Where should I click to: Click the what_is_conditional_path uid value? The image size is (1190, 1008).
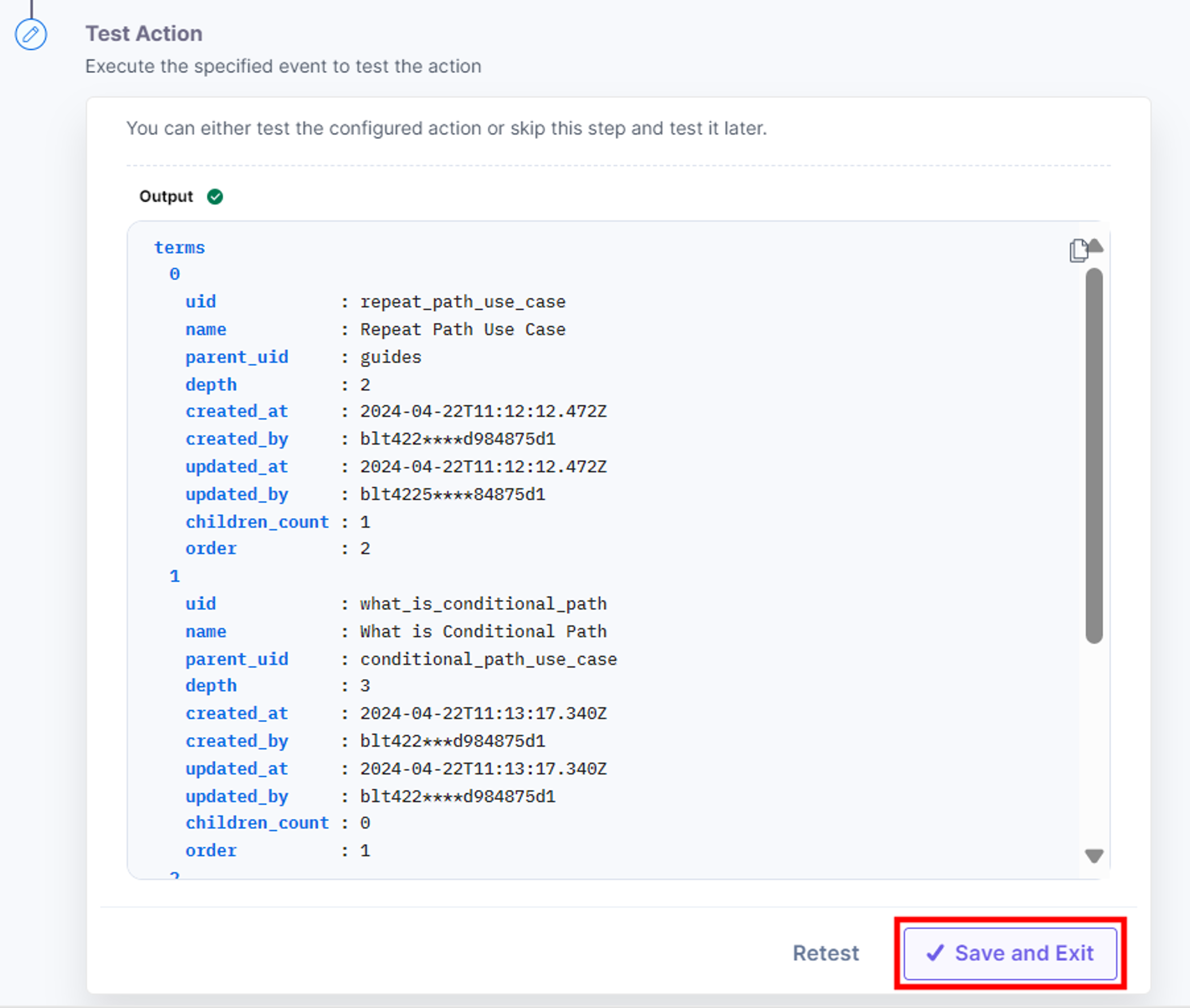(483, 604)
